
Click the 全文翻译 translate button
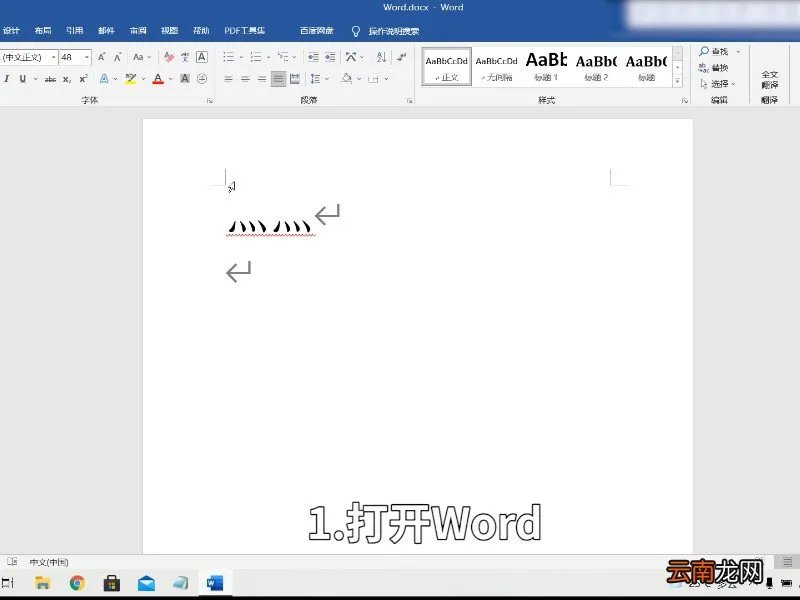pos(770,79)
